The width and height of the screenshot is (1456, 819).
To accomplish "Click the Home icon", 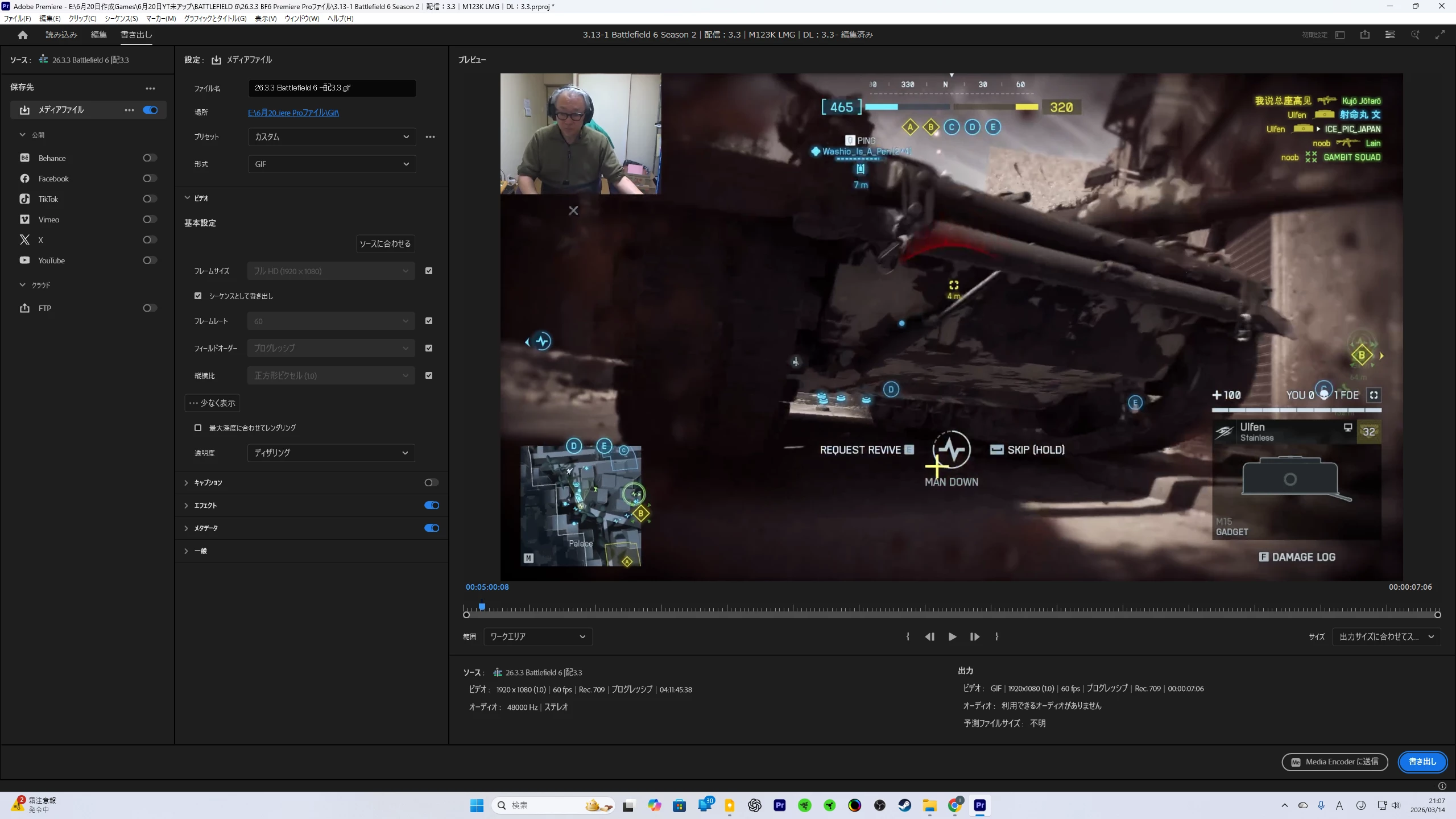I will 23,35.
